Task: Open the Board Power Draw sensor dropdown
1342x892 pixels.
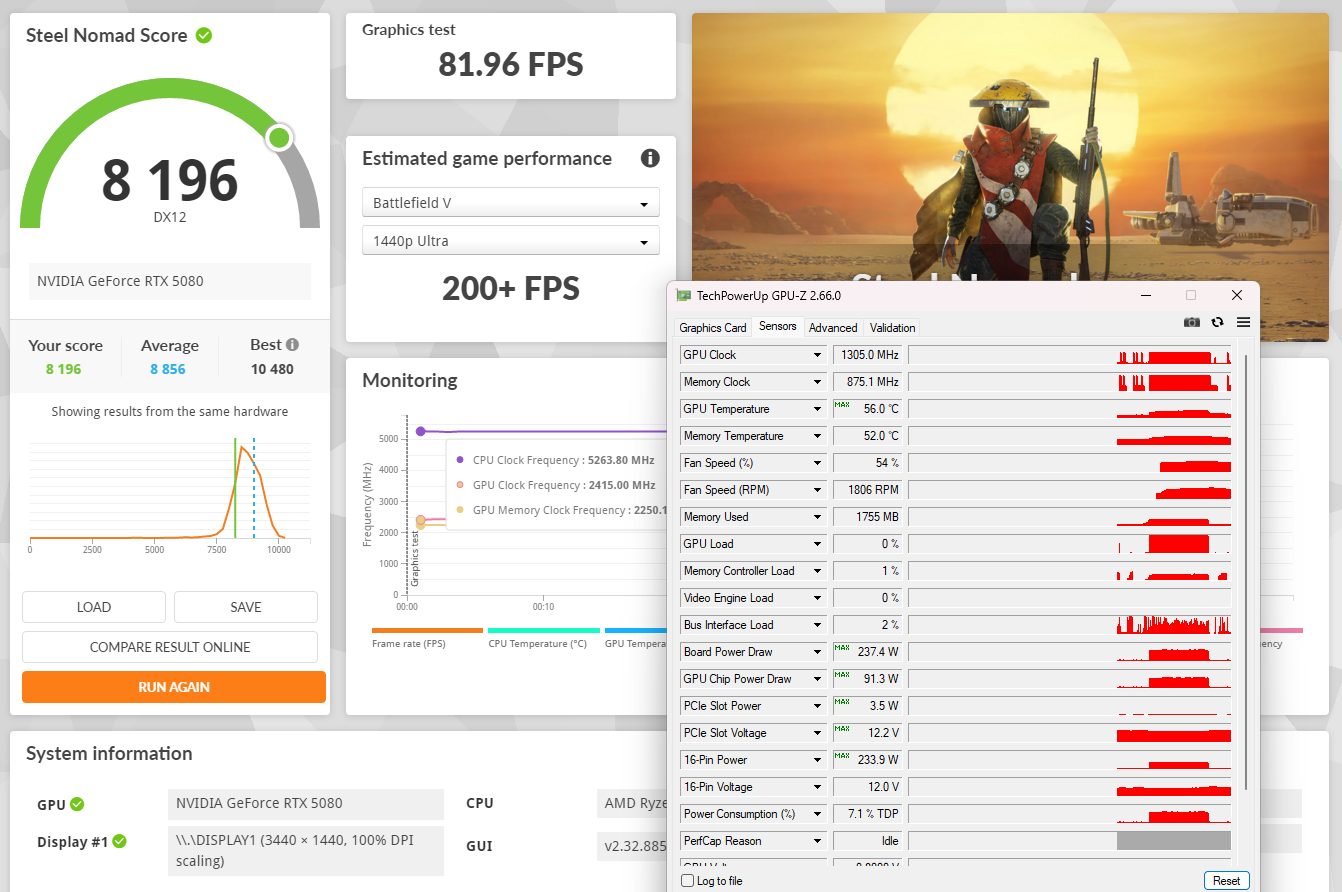Action: point(817,652)
